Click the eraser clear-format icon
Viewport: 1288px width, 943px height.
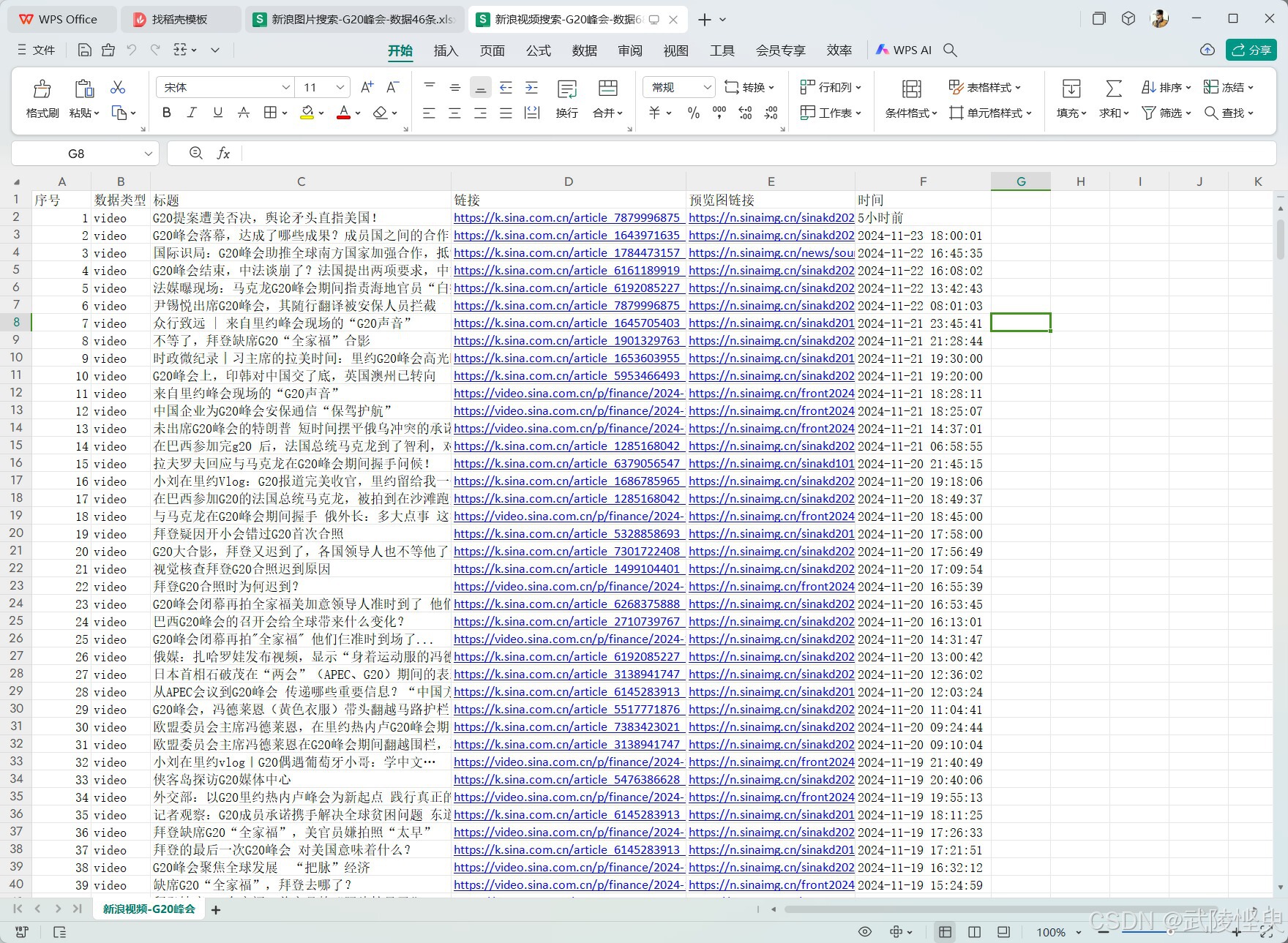click(379, 113)
